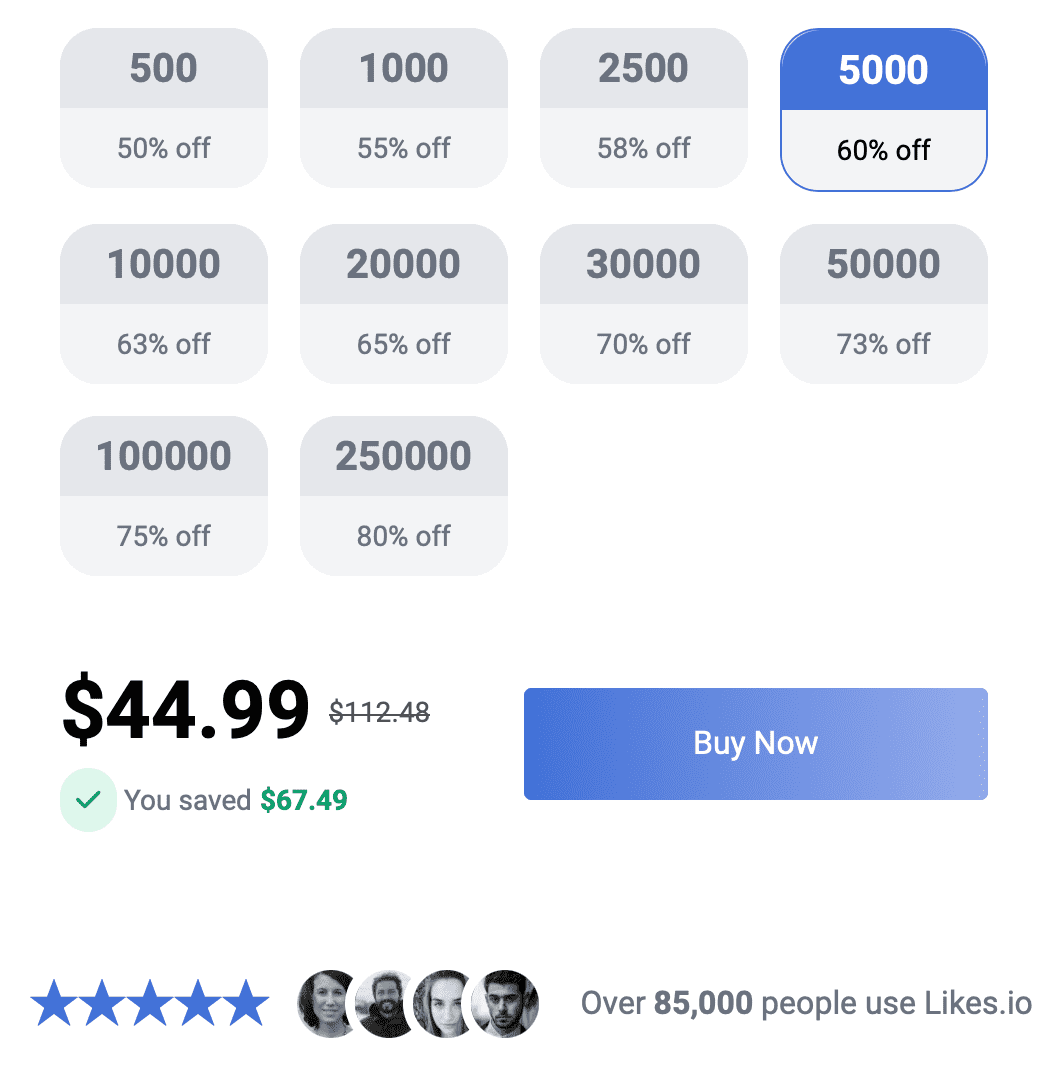Select the 500 likes package

click(x=163, y=108)
